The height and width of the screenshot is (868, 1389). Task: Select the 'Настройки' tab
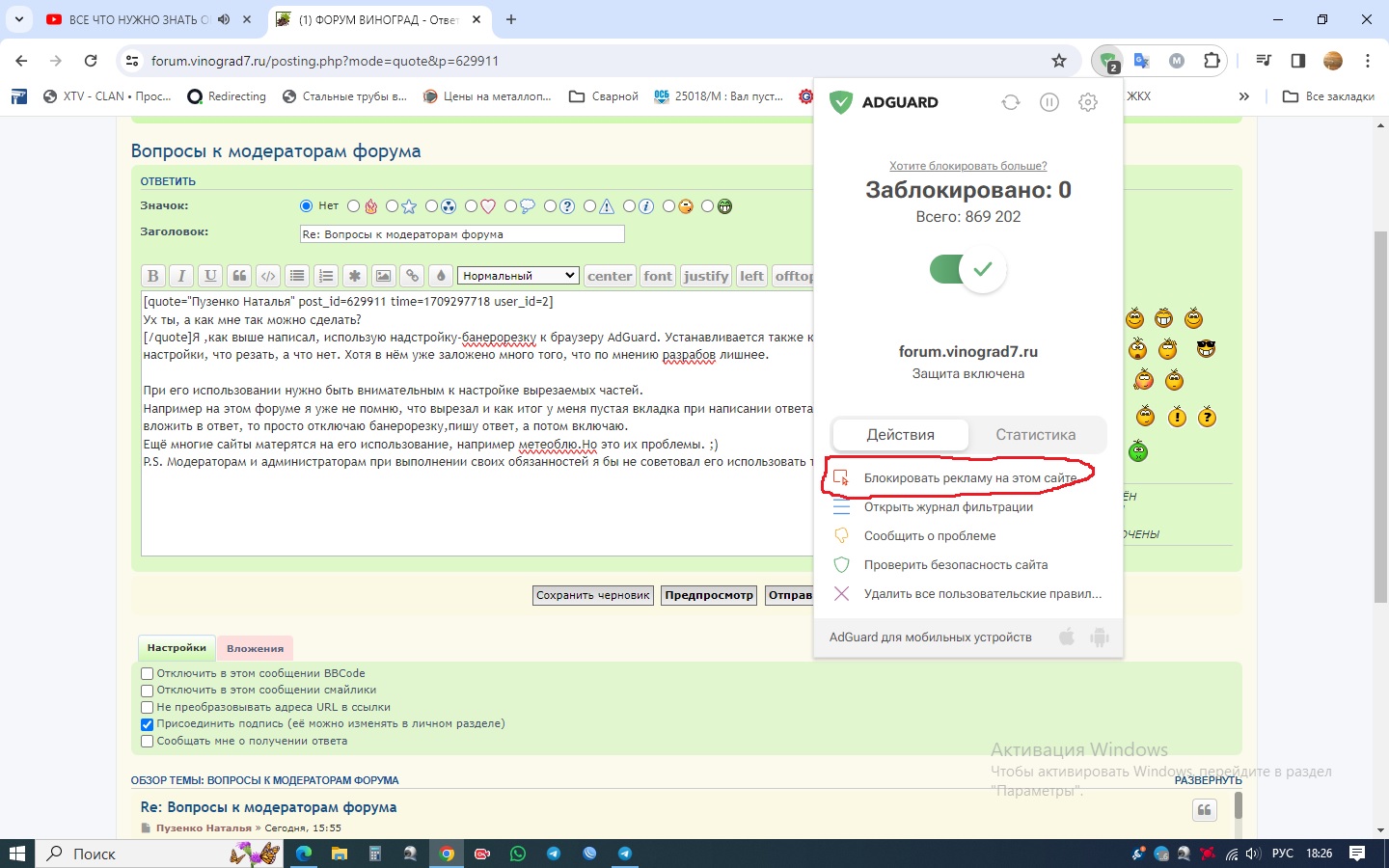tap(177, 648)
